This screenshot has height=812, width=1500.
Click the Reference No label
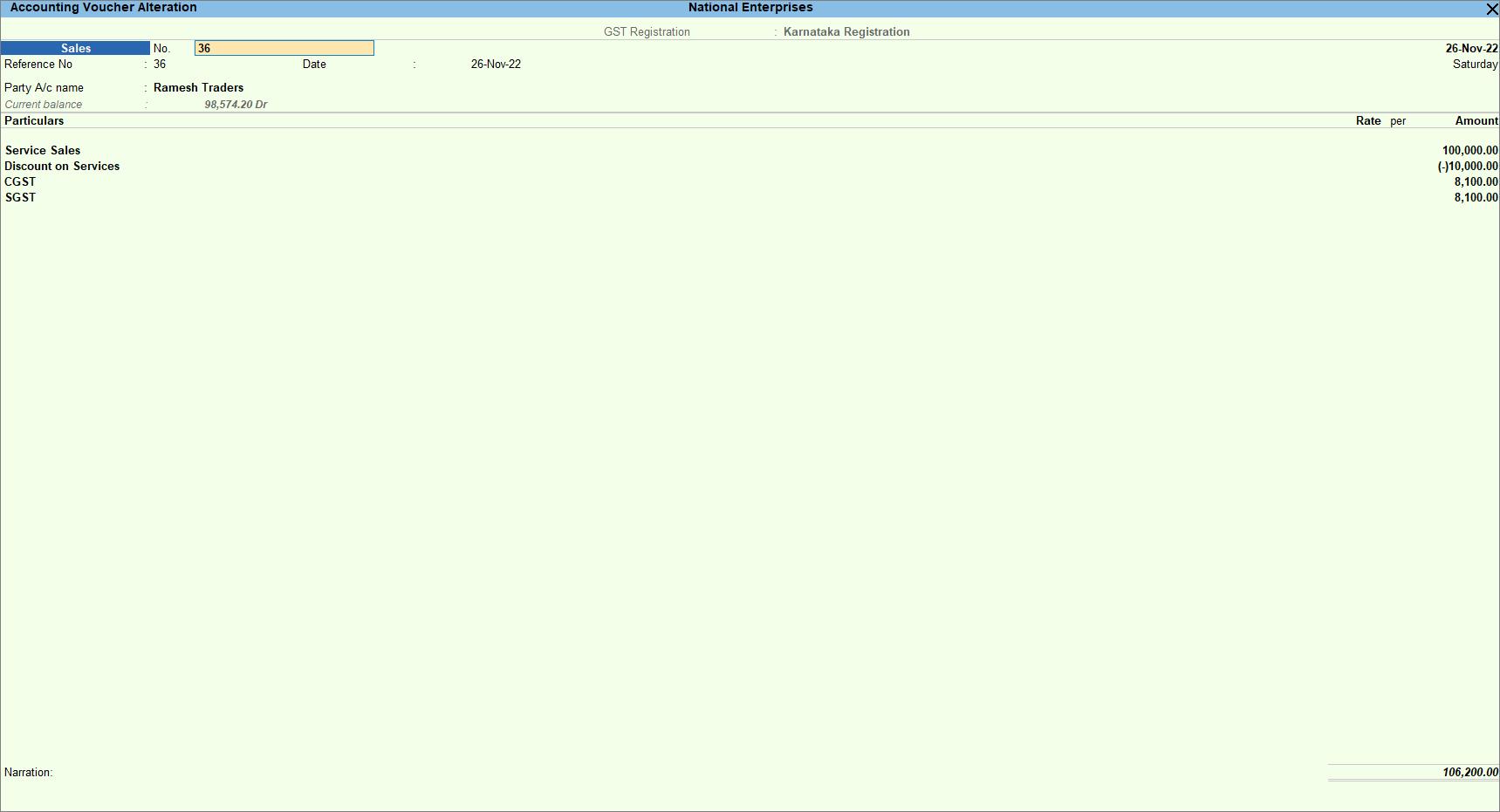pos(38,65)
